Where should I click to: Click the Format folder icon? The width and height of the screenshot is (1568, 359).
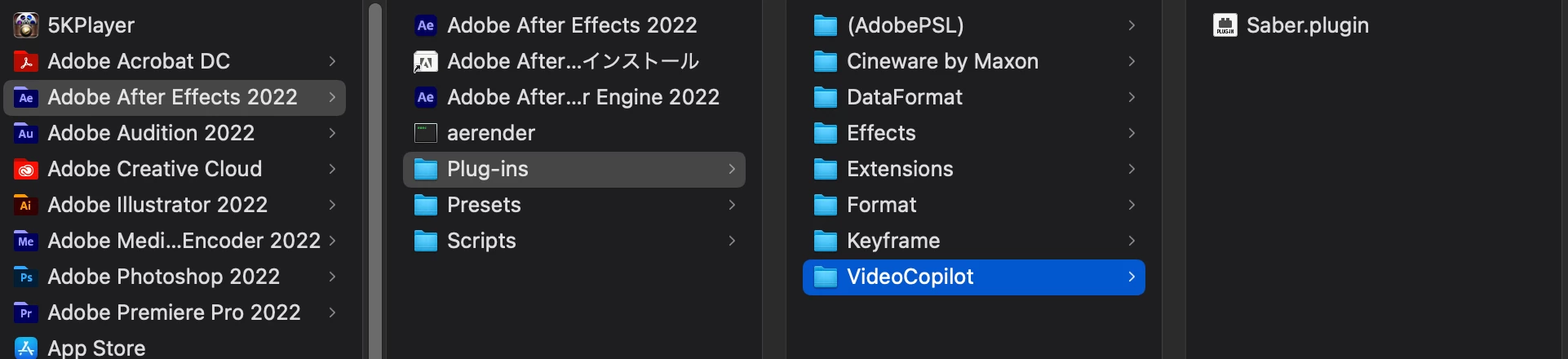coord(826,205)
